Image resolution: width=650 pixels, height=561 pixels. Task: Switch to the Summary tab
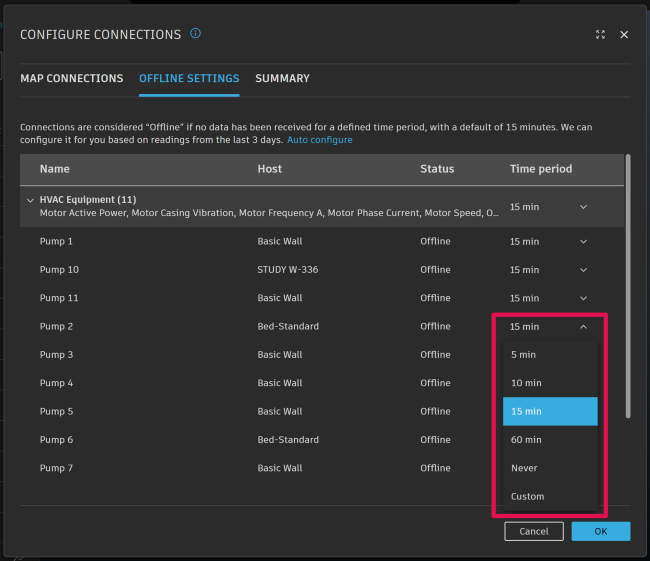[x=282, y=78]
